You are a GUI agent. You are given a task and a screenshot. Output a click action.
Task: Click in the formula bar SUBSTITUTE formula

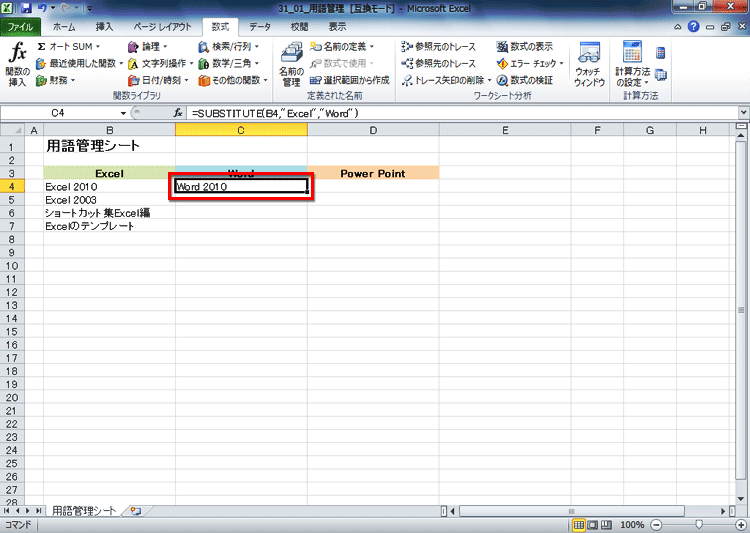point(275,113)
